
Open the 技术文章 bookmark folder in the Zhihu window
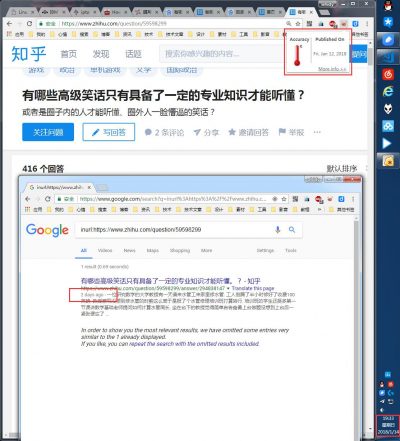click(171, 34)
